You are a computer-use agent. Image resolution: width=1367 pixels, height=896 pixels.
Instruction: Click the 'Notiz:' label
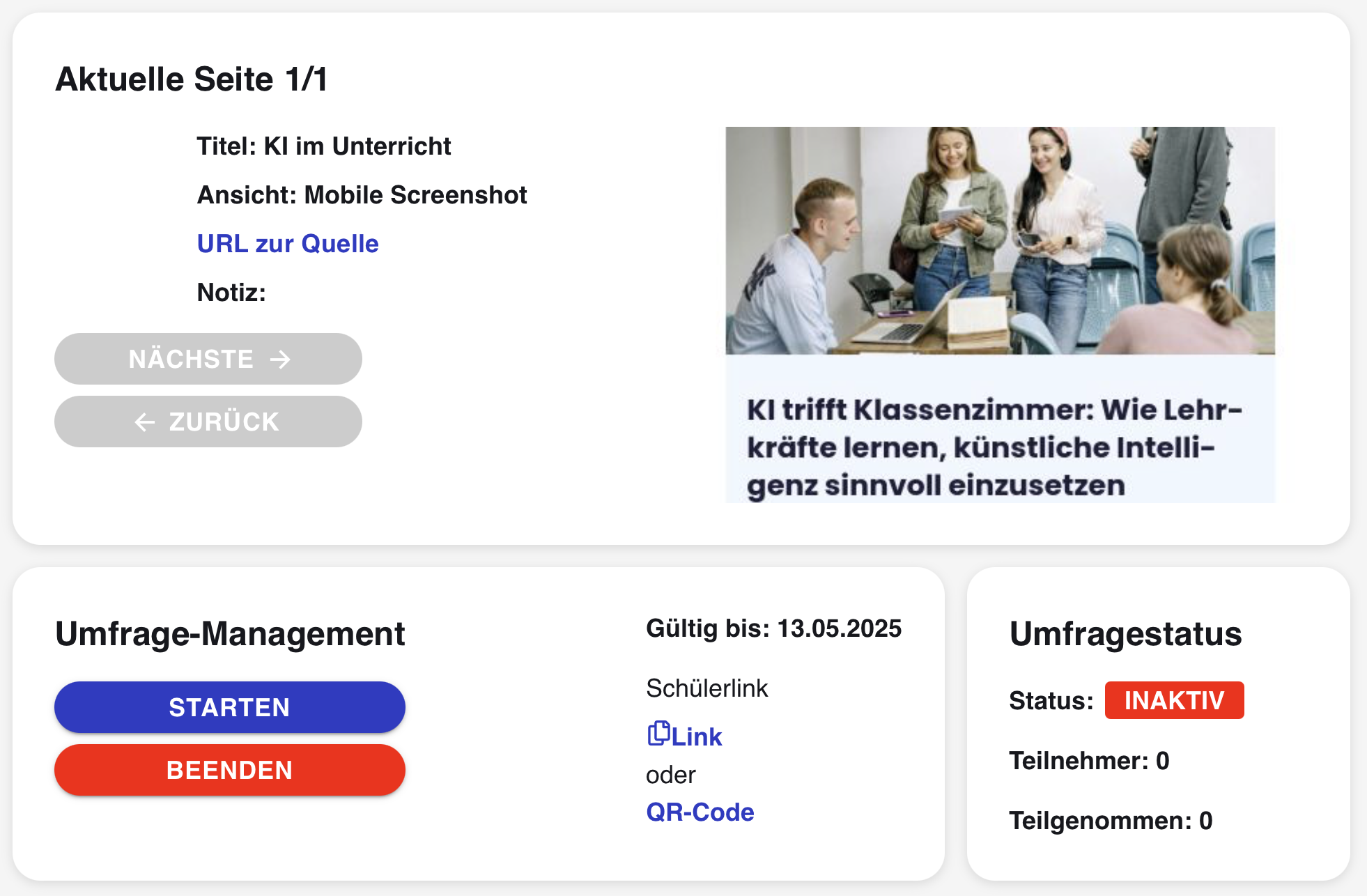[x=231, y=293]
